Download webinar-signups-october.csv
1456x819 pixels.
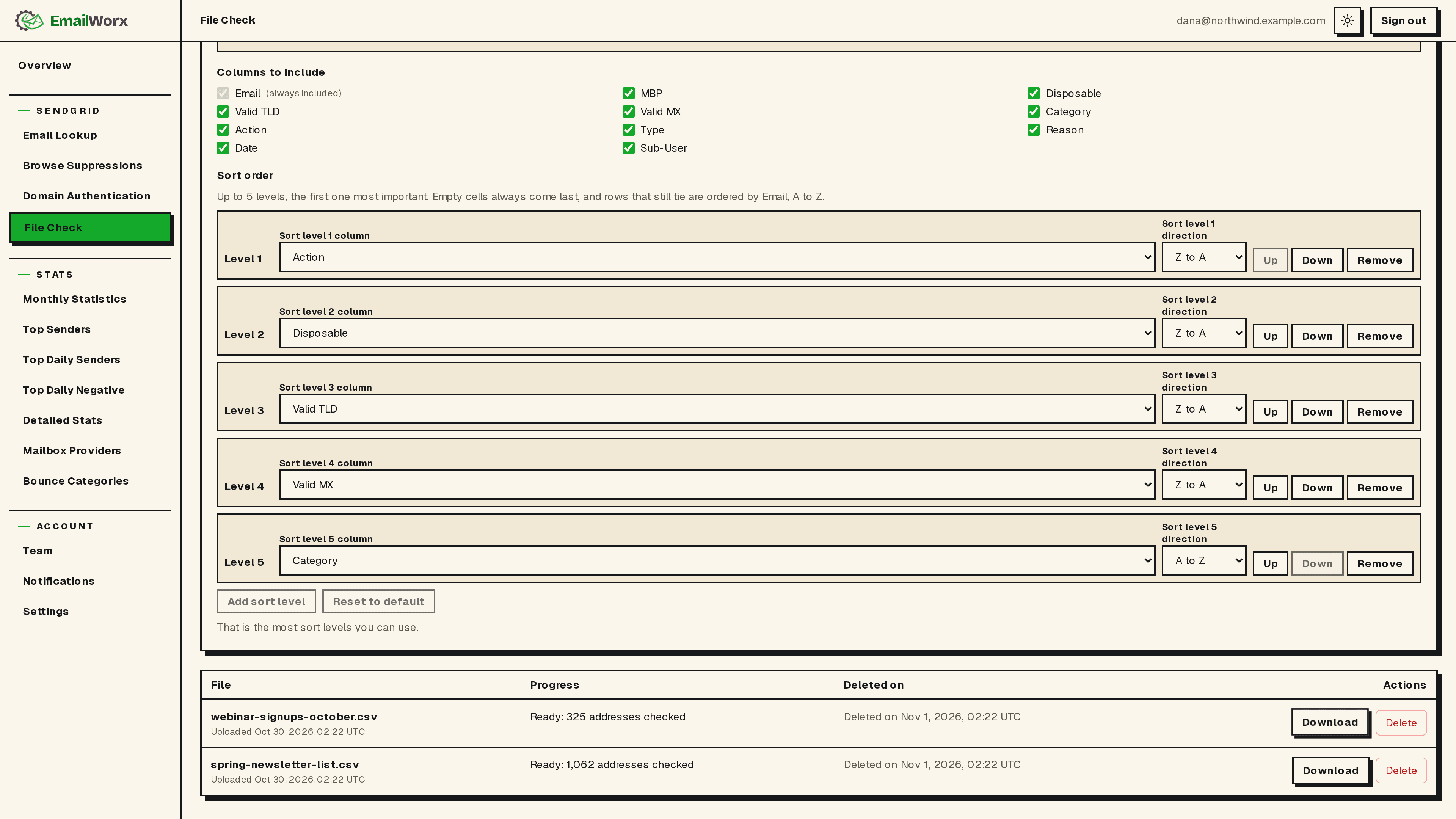click(1329, 722)
